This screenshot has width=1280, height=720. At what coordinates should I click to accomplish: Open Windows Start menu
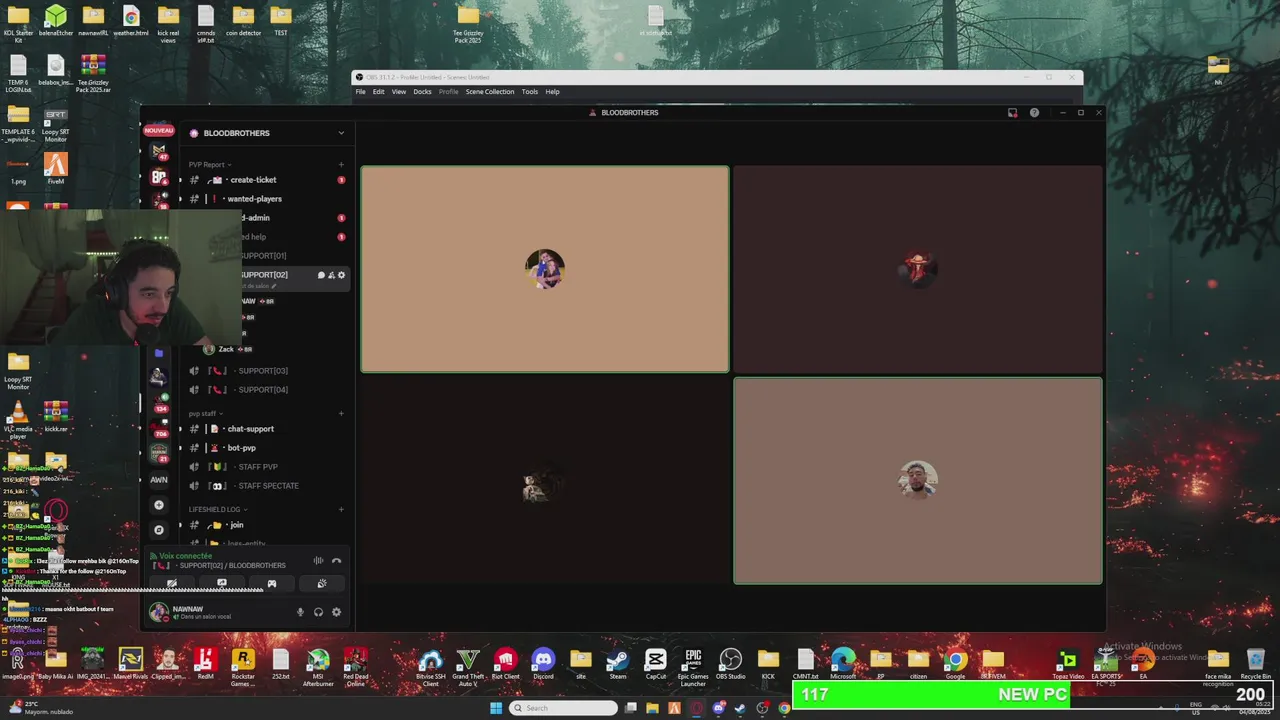496,708
